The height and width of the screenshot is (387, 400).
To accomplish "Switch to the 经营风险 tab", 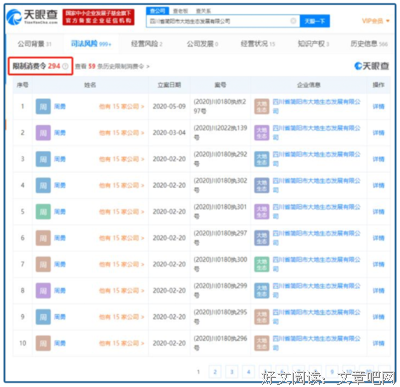I will 147,44.
